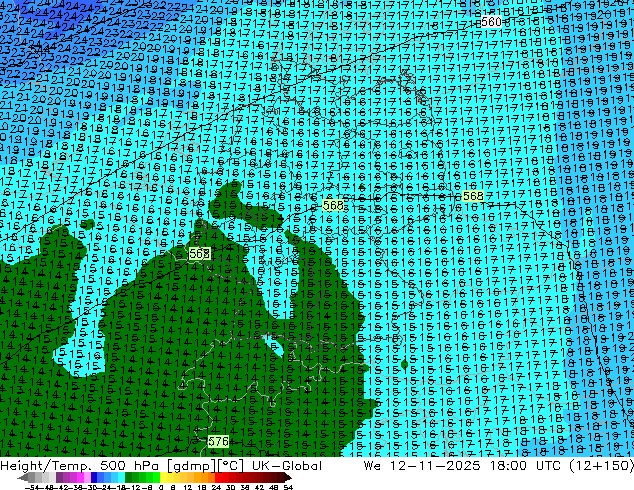Click the leftmost 568 contour label
This screenshot has height=490, width=634.
199,253
